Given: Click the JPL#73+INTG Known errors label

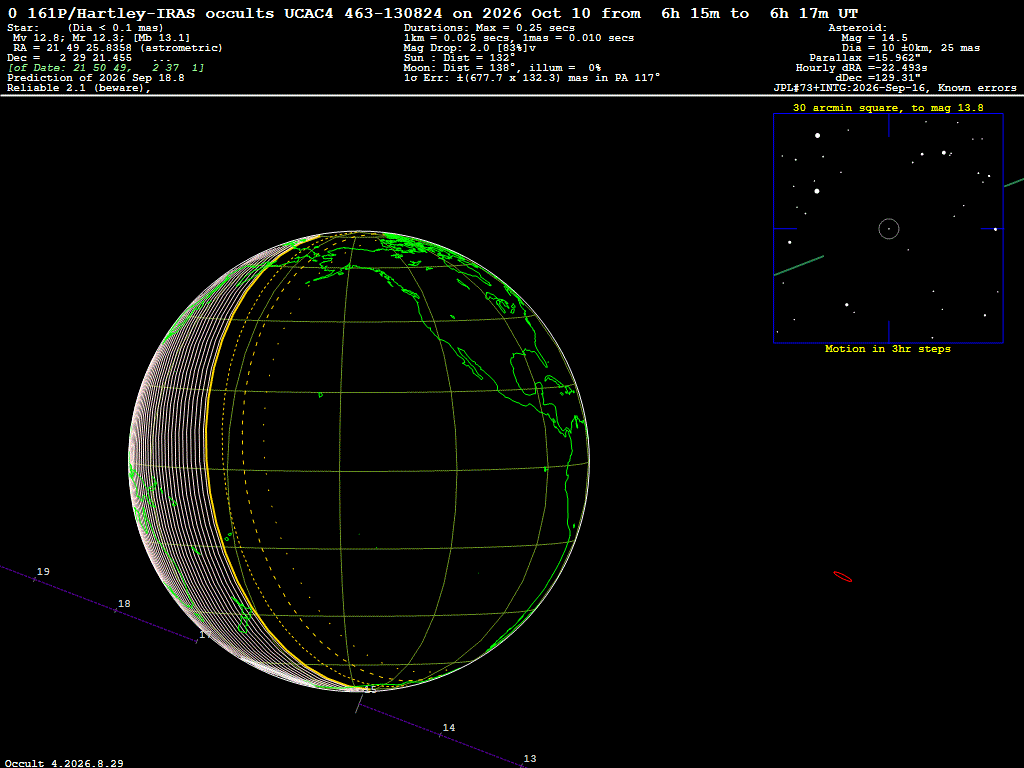Looking at the screenshot, I should [895, 88].
